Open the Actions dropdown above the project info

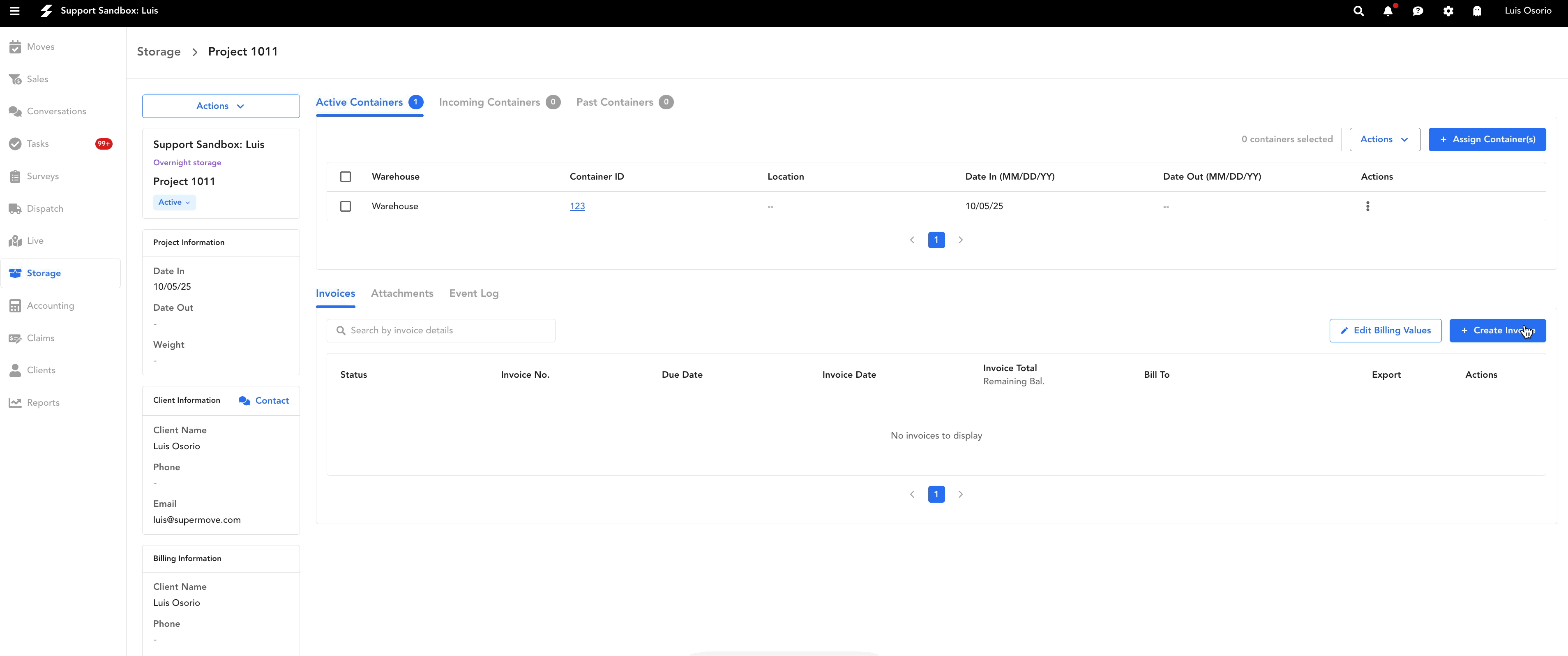(220, 105)
